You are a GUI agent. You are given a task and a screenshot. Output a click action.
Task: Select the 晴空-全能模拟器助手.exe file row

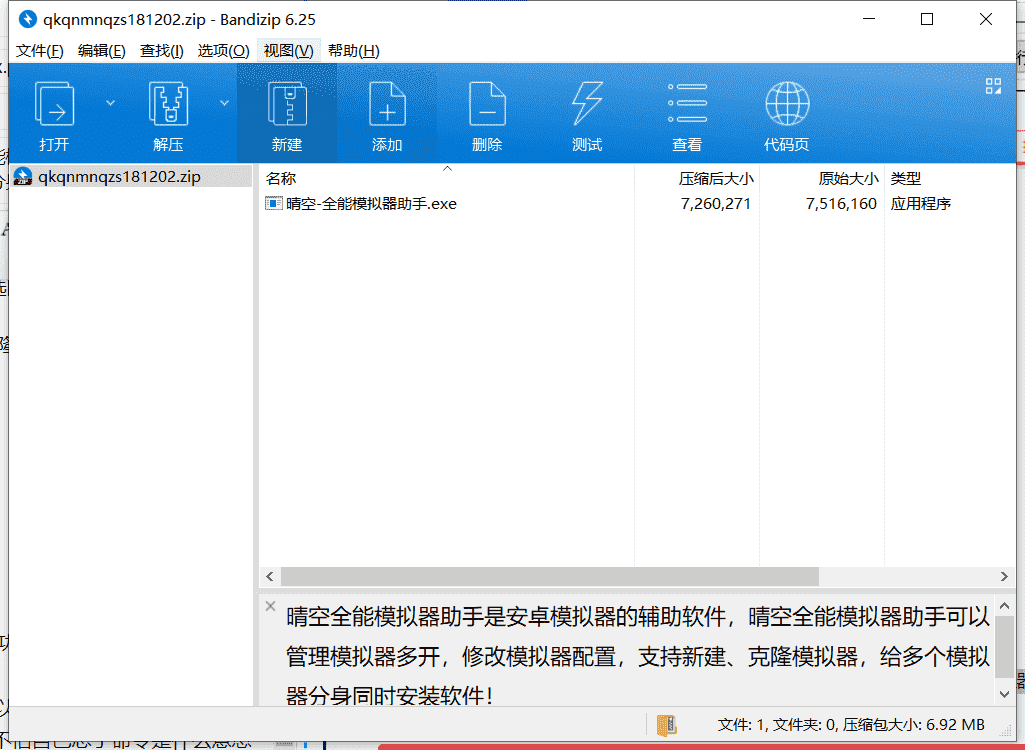coord(636,204)
